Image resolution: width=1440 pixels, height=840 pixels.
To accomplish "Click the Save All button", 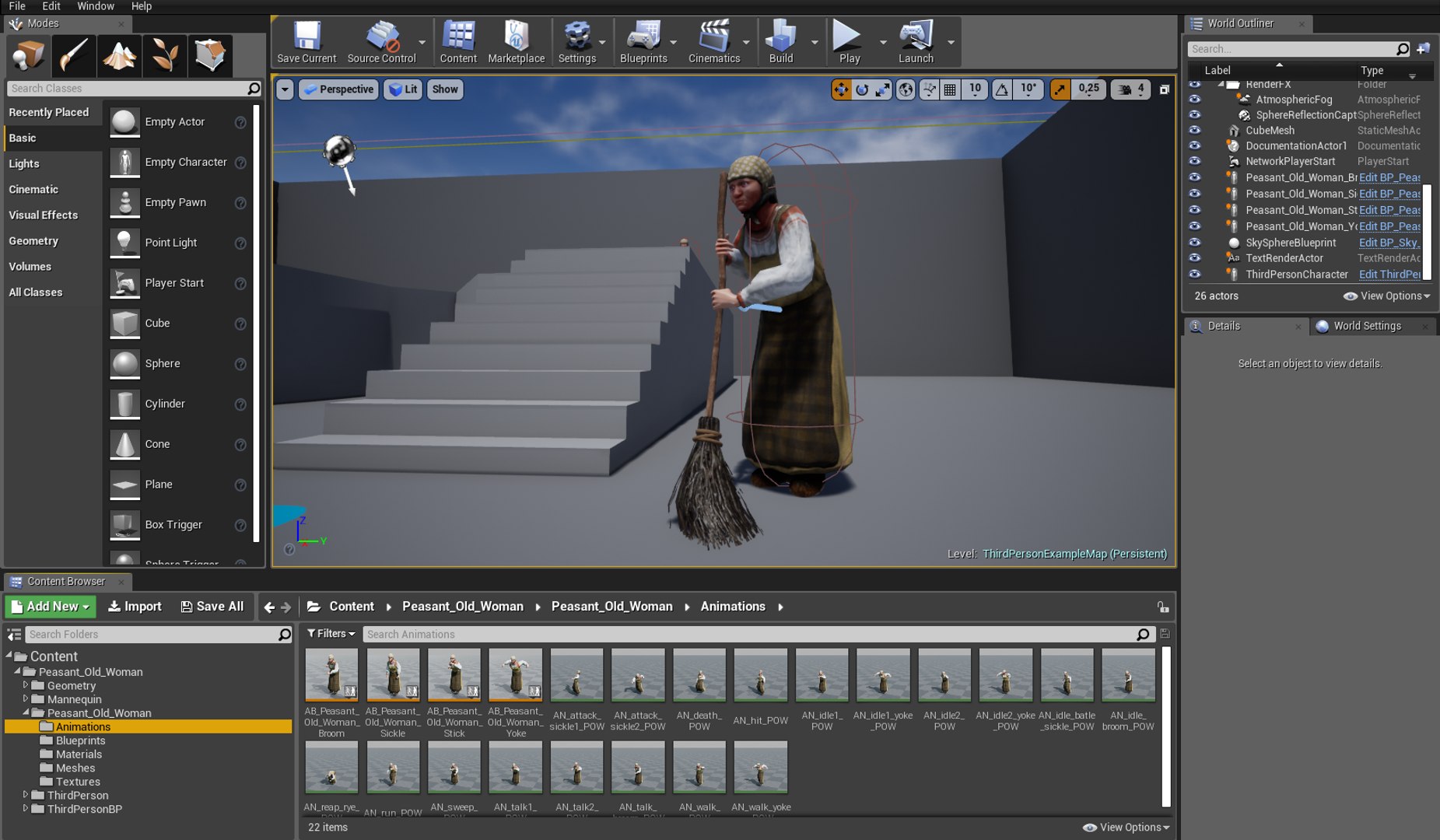I will click(x=212, y=607).
